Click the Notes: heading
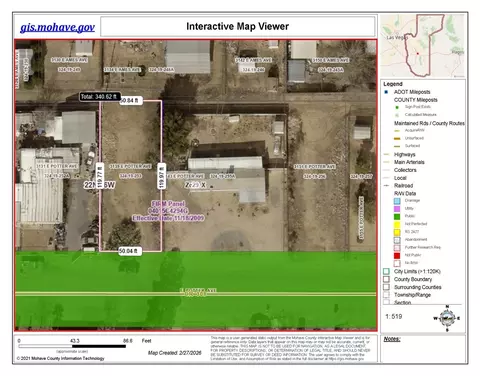 tap(392, 339)
